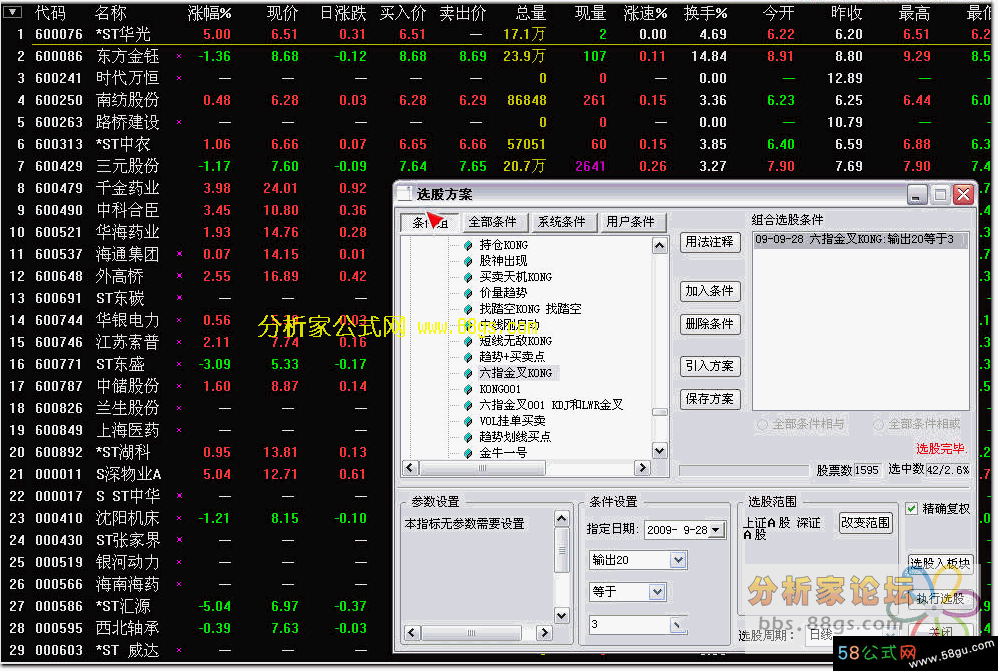Click 参数设置 panel scroll-right arrow

544,633
